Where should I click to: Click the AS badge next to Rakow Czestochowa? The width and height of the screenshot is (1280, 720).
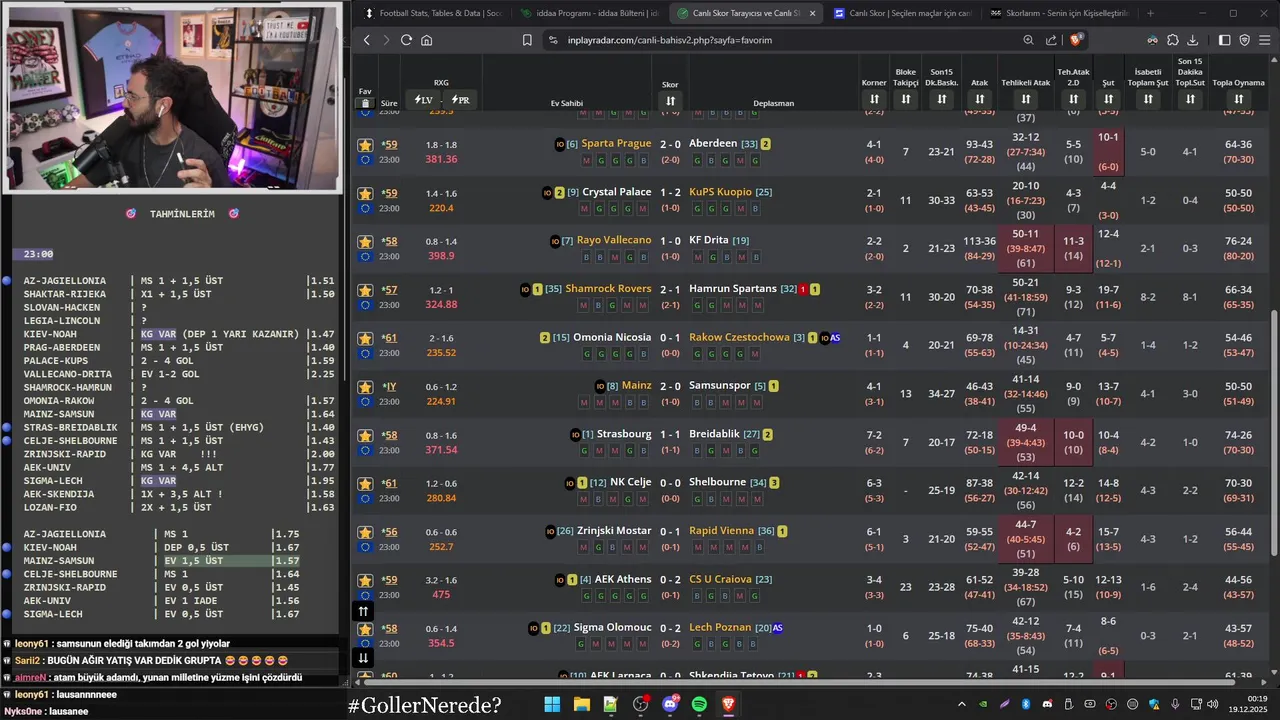(x=835, y=338)
